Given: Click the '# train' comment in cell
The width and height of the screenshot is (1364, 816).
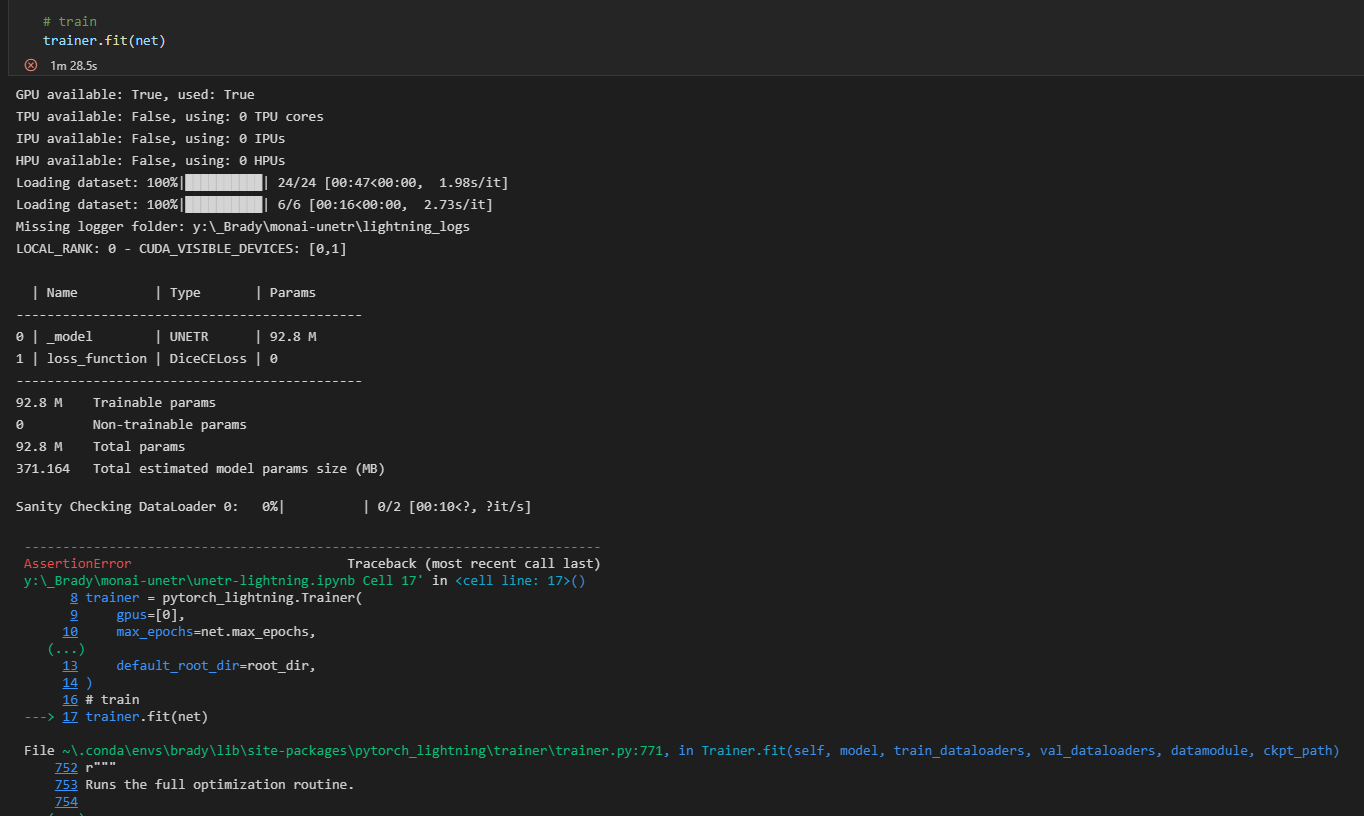Looking at the screenshot, I should (70, 21).
